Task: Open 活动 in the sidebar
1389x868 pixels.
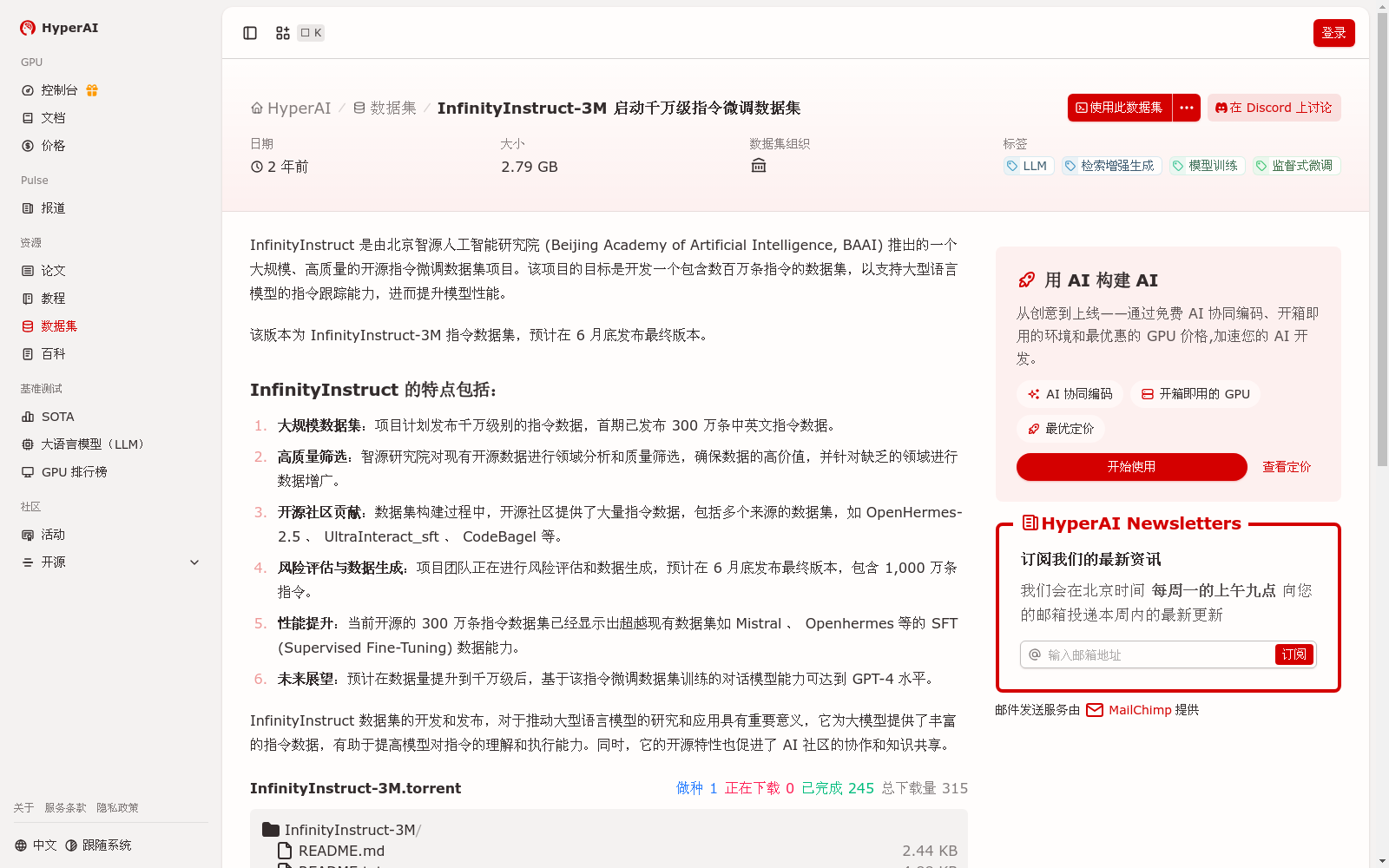Action: [x=53, y=535]
